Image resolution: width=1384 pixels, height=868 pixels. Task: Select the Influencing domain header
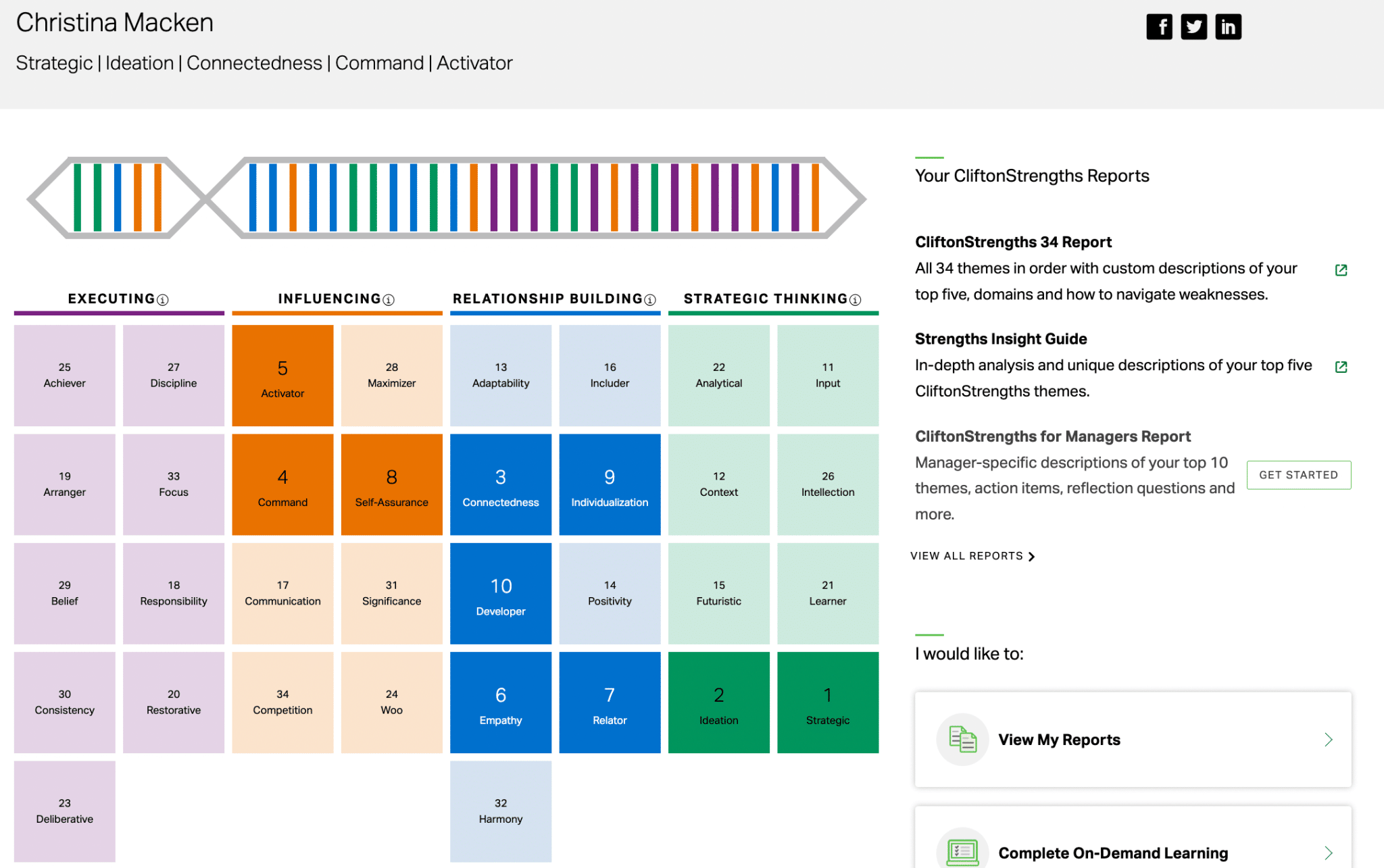[x=330, y=299]
